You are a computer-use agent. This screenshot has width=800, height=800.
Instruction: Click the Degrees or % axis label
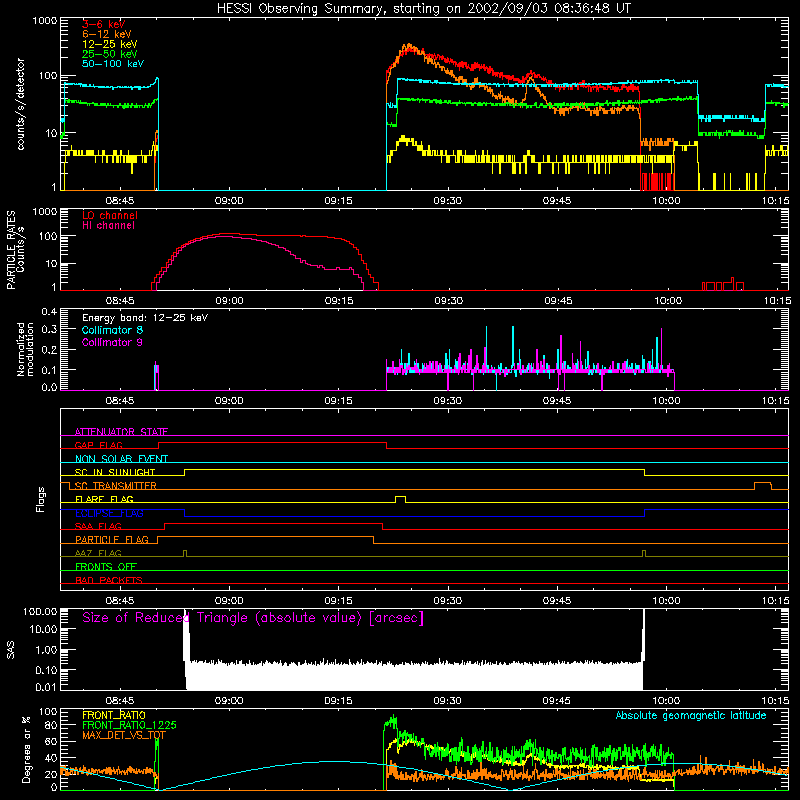(x=26, y=749)
